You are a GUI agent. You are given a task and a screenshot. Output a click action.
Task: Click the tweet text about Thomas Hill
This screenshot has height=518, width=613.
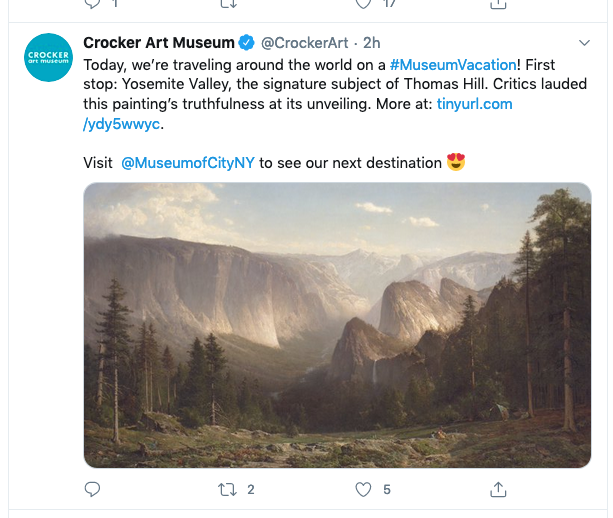pos(300,84)
